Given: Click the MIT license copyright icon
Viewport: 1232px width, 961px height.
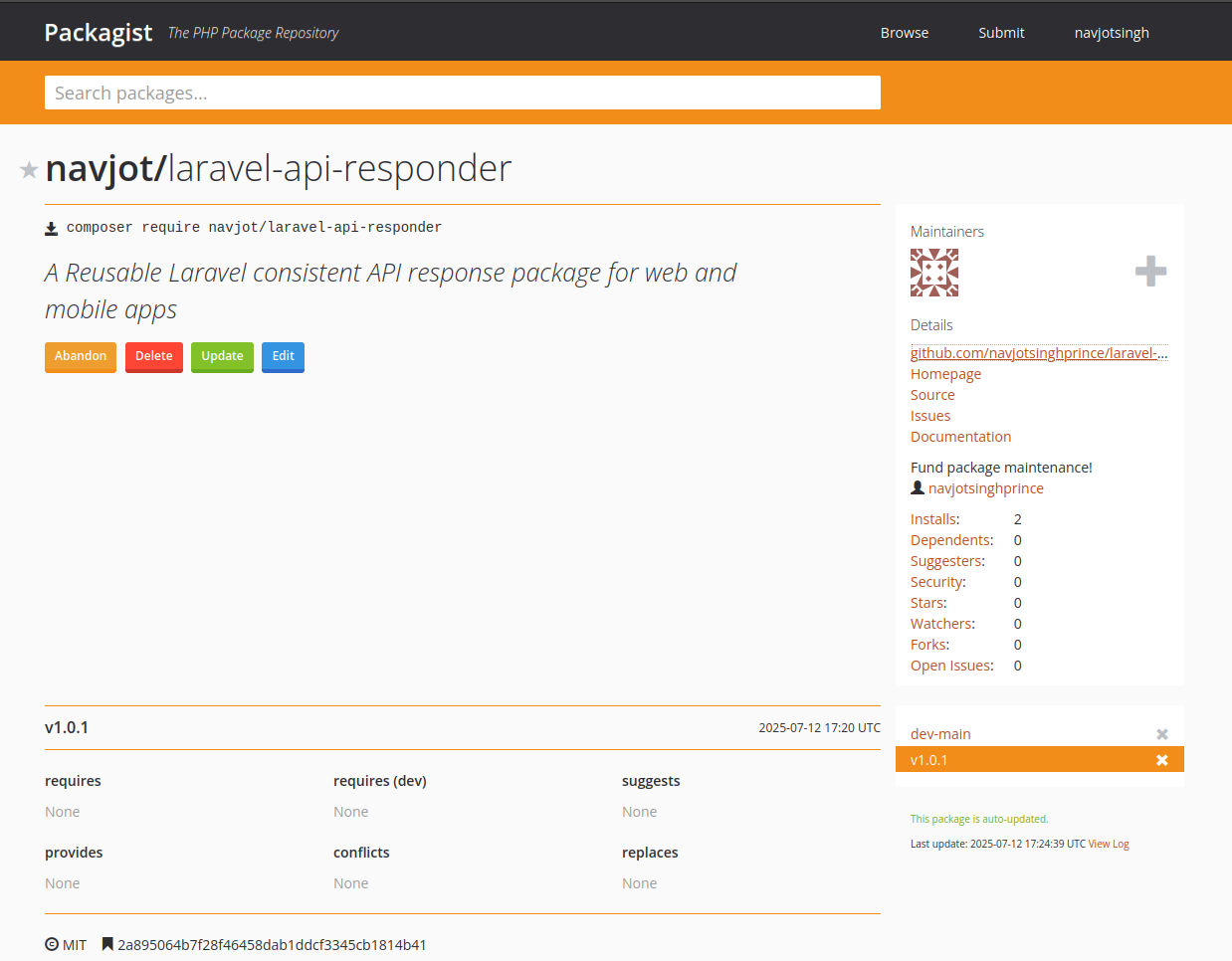Looking at the screenshot, I should point(52,944).
